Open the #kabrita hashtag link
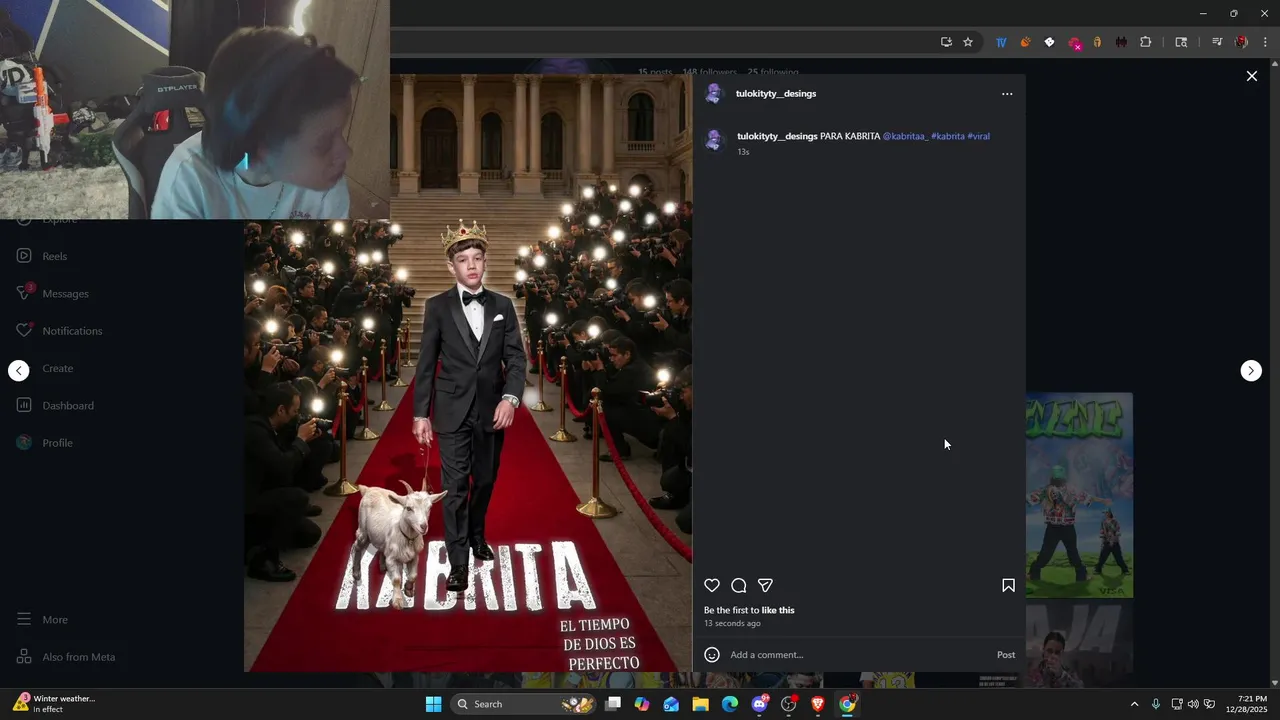The height and width of the screenshot is (720, 1280). (948, 136)
